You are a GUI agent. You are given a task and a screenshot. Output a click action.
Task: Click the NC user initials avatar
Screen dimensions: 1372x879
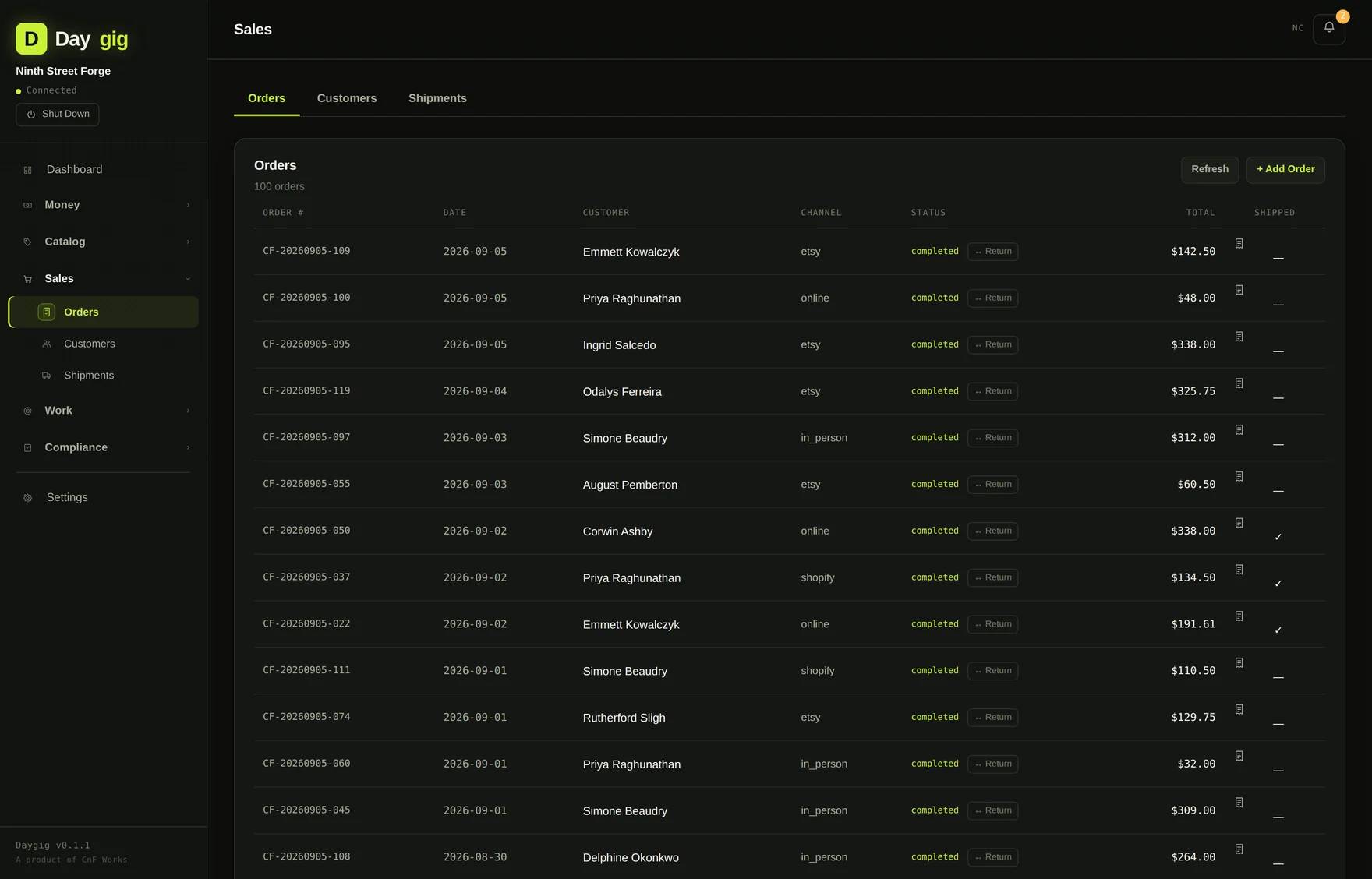pos(1298,28)
